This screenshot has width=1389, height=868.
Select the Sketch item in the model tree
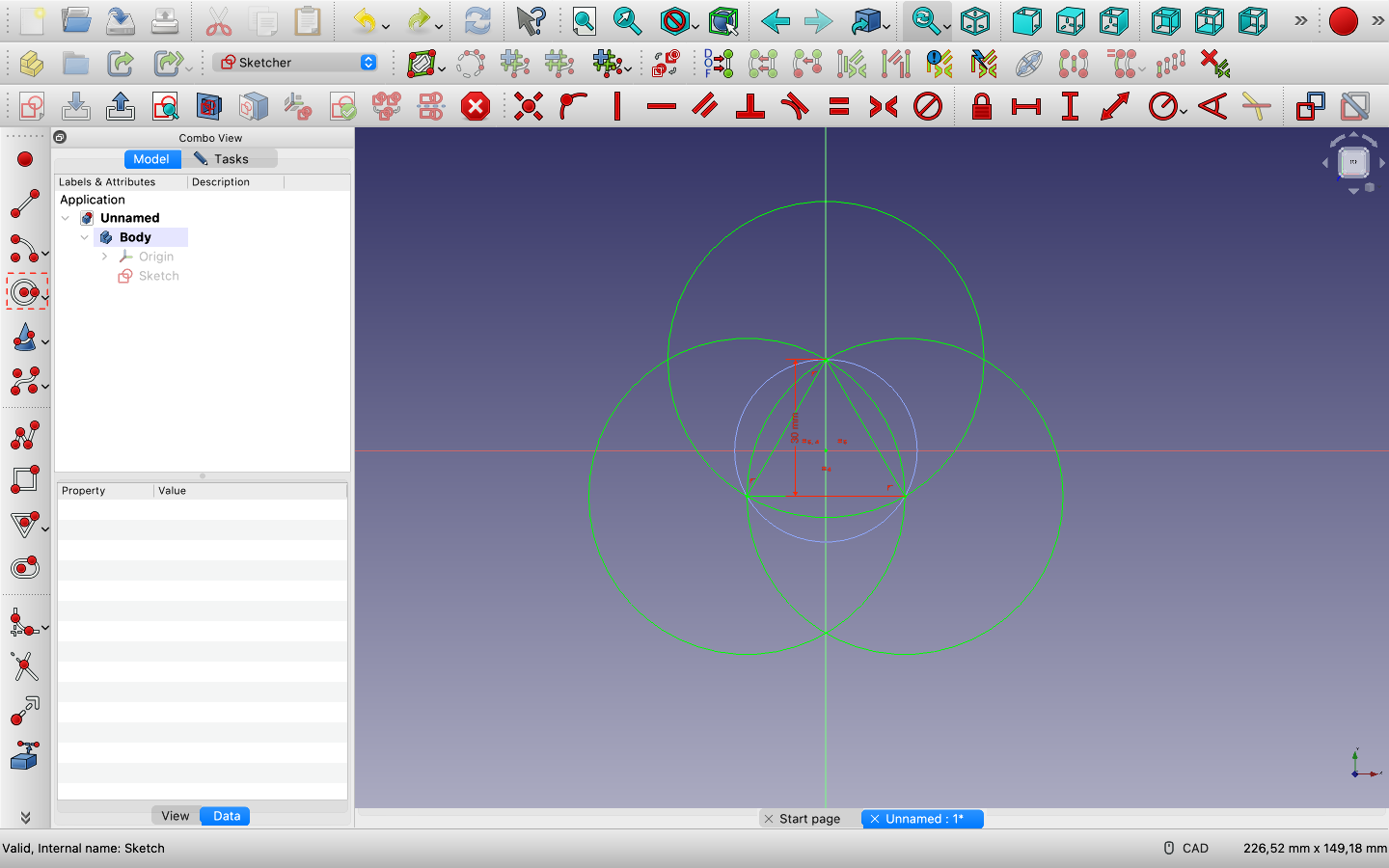point(157,275)
